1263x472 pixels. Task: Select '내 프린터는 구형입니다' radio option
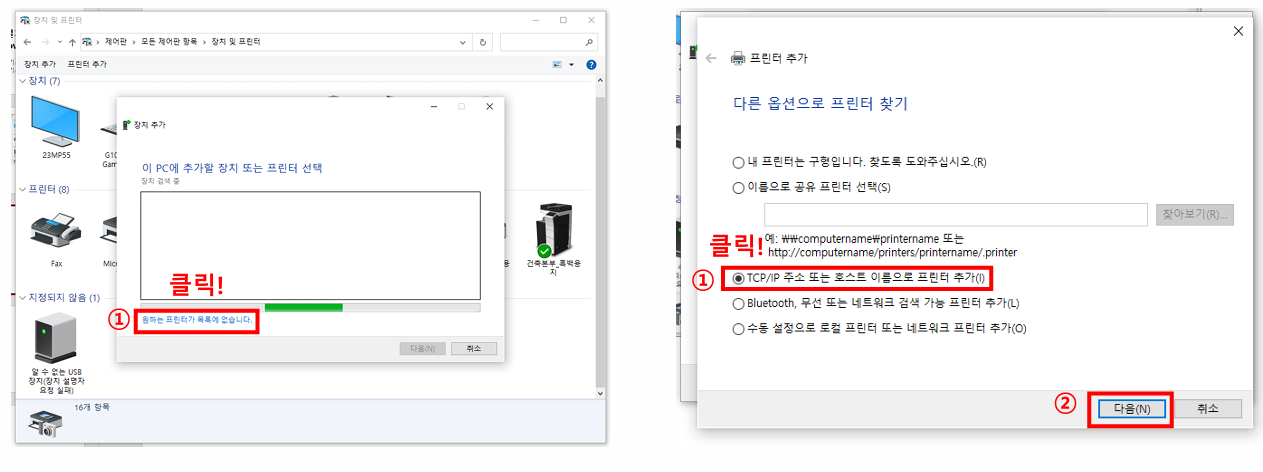click(738, 161)
